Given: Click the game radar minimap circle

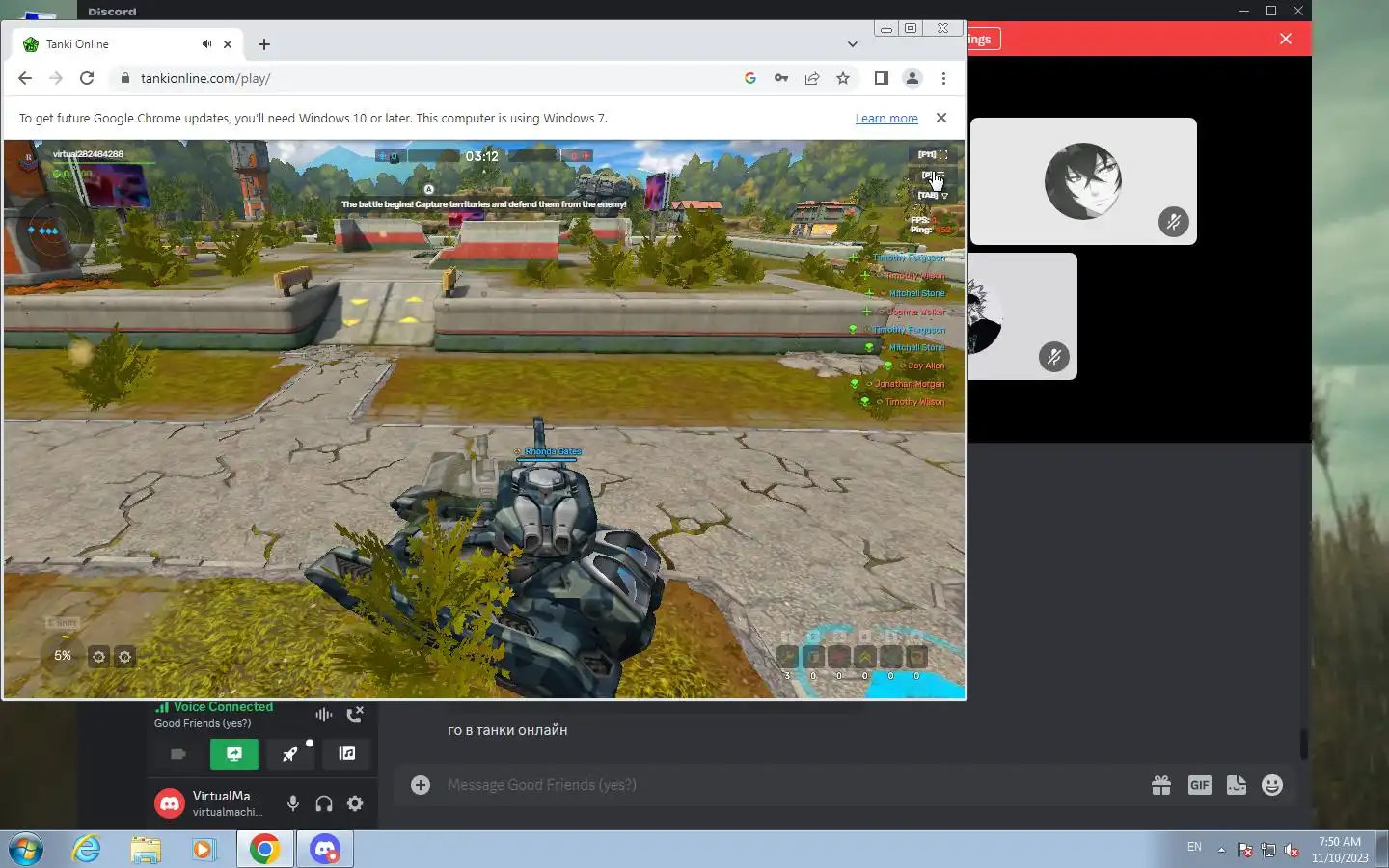Looking at the screenshot, I should coord(49,231).
